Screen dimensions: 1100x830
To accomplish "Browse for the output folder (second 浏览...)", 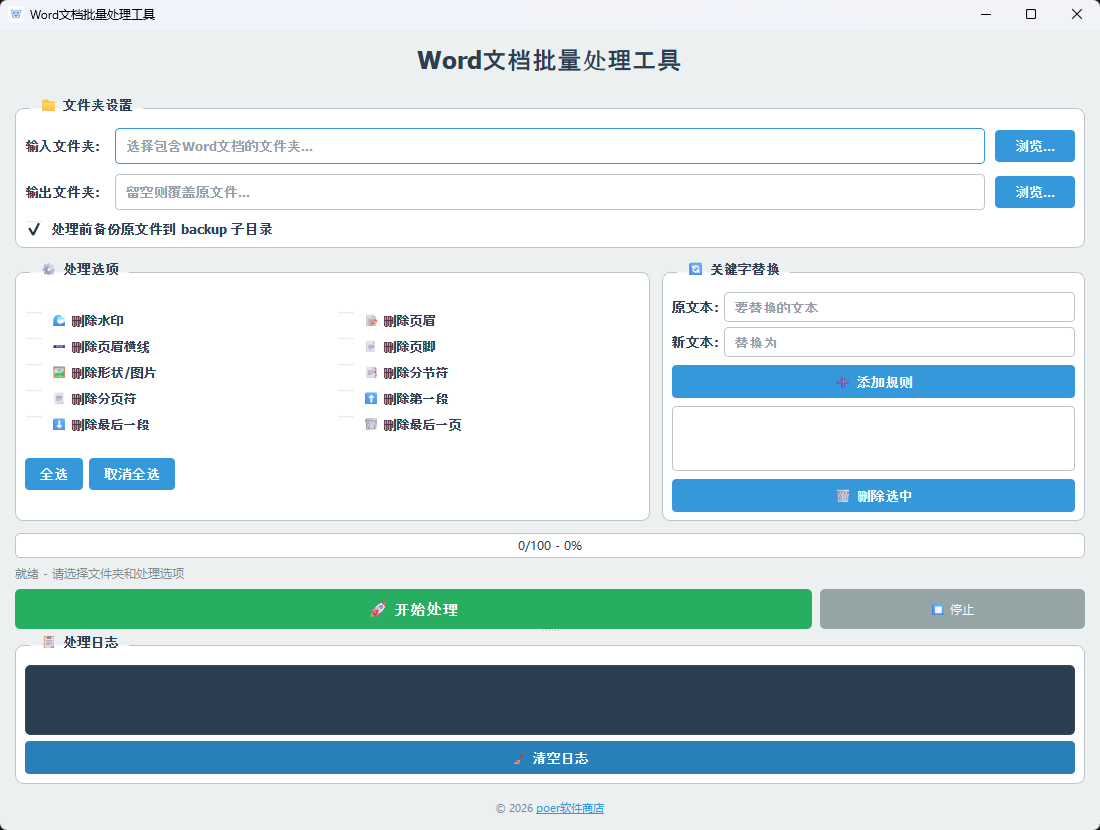I will tap(1035, 192).
